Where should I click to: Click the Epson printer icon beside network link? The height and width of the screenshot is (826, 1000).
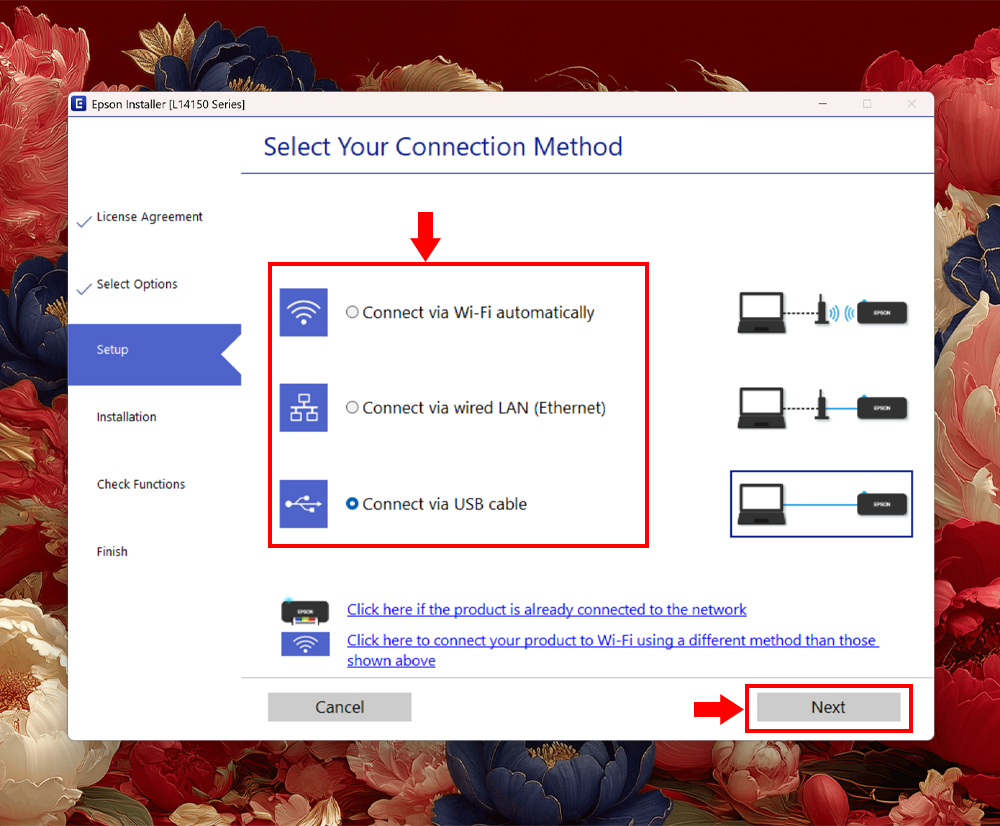pos(305,612)
